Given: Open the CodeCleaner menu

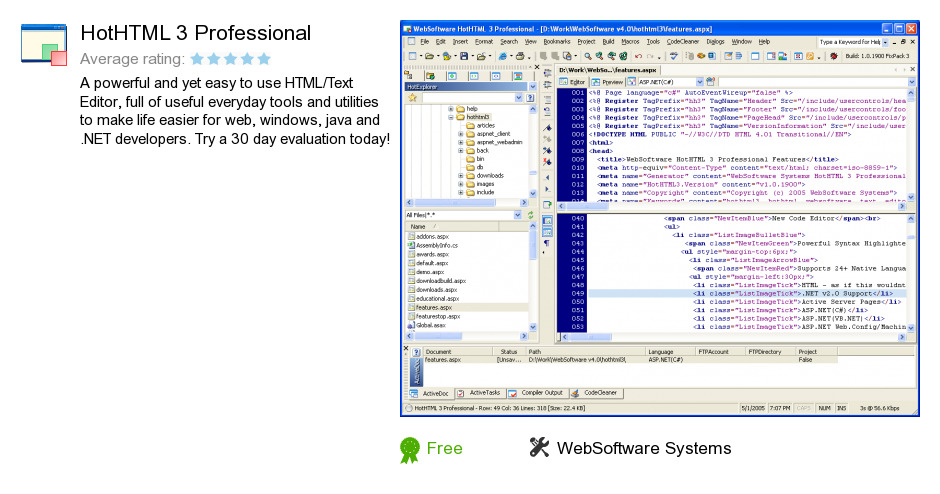Looking at the screenshot, I should tap(683, 42).
